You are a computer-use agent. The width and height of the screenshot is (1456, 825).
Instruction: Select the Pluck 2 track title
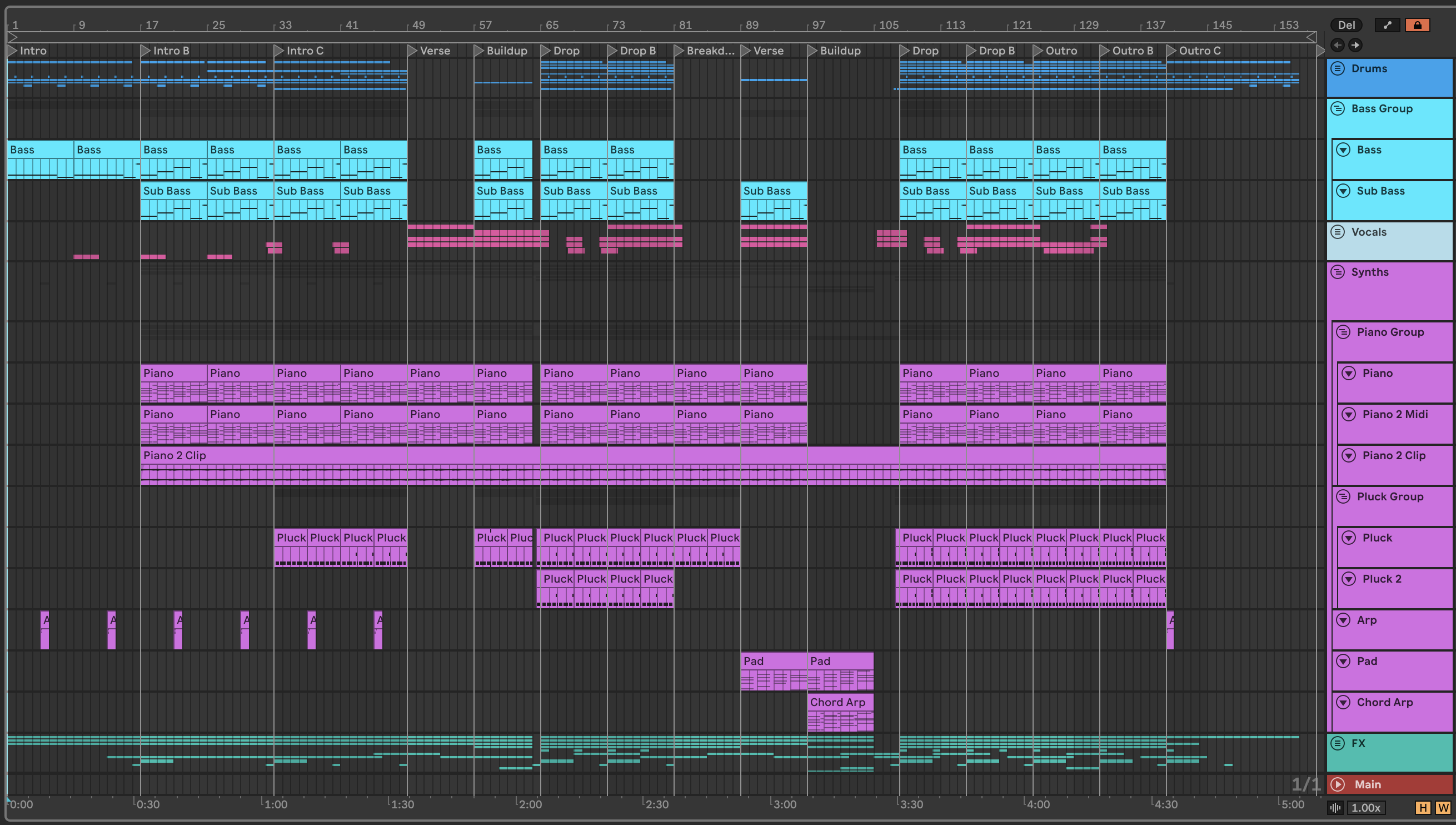tap(1382, 579)
